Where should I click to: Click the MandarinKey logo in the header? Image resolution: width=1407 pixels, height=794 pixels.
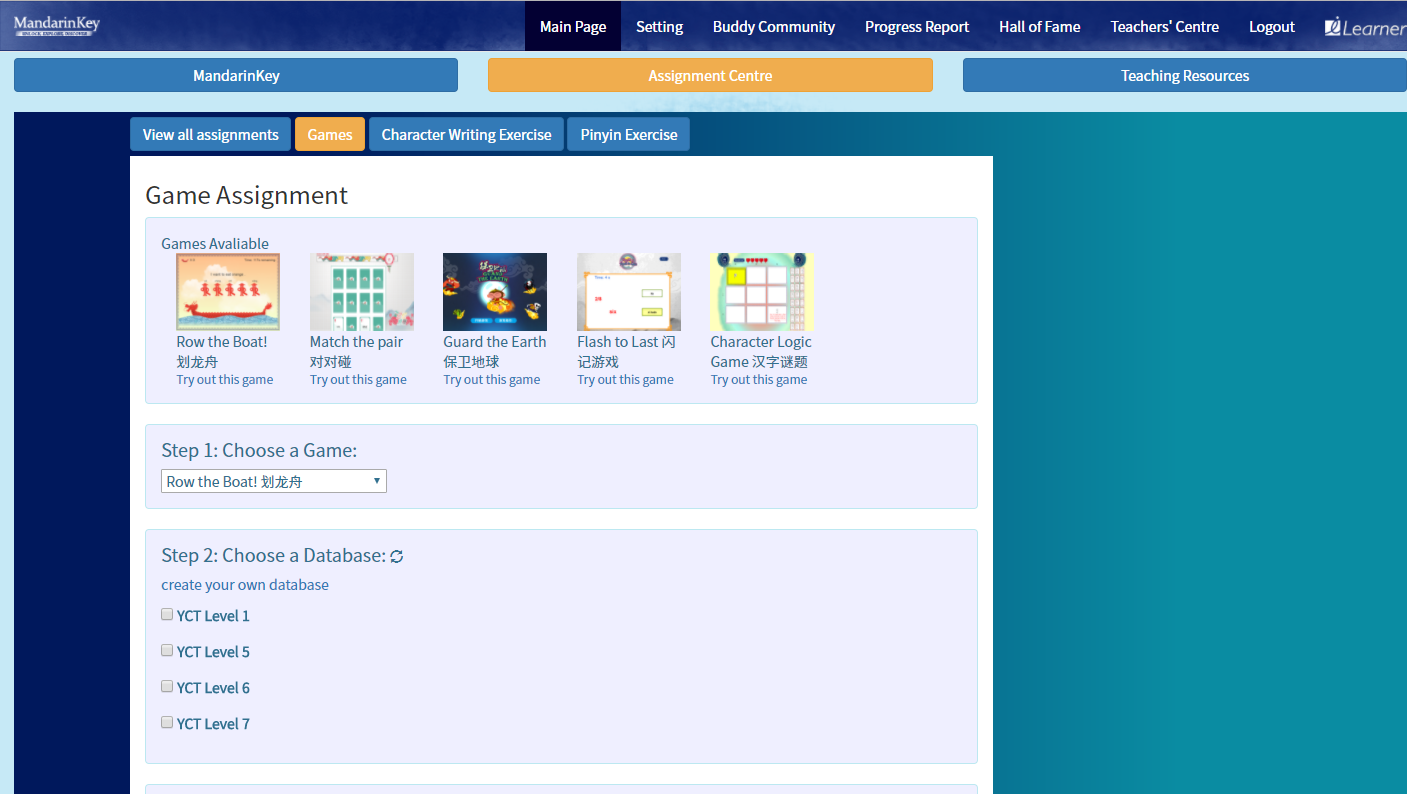click(x=57, y=25)
